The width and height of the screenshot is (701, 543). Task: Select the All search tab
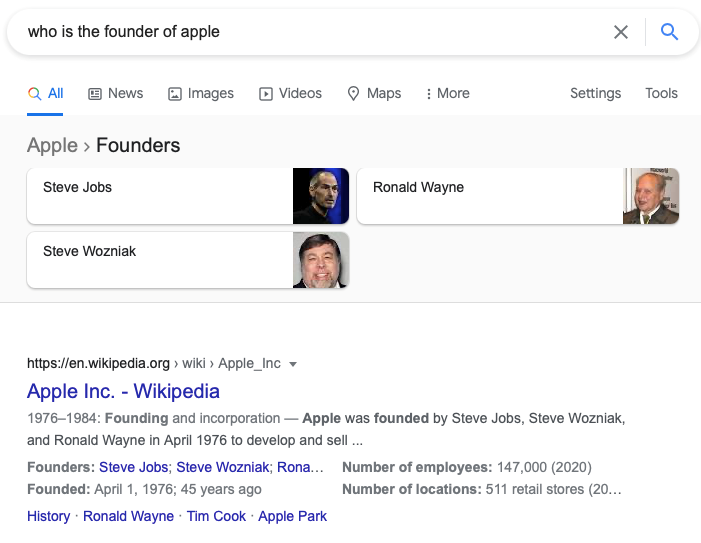pos(45,93)
